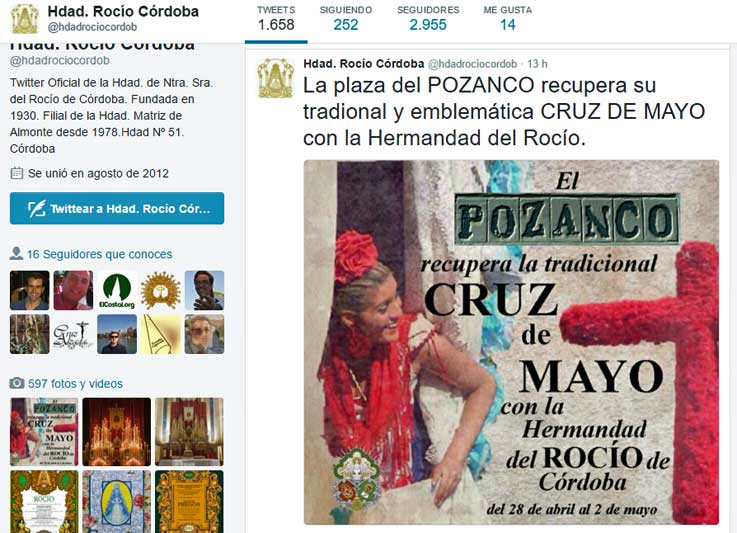Viewport: 737px width, 533px height.
Task: Open the yellow capirote follower avatar
Action: [x=161, y=334]
